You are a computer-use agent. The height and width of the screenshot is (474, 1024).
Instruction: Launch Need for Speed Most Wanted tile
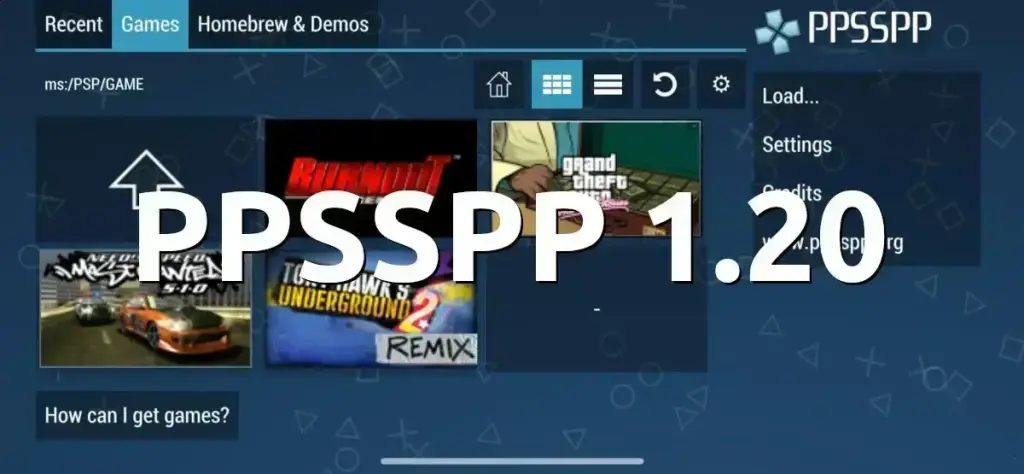146,308
